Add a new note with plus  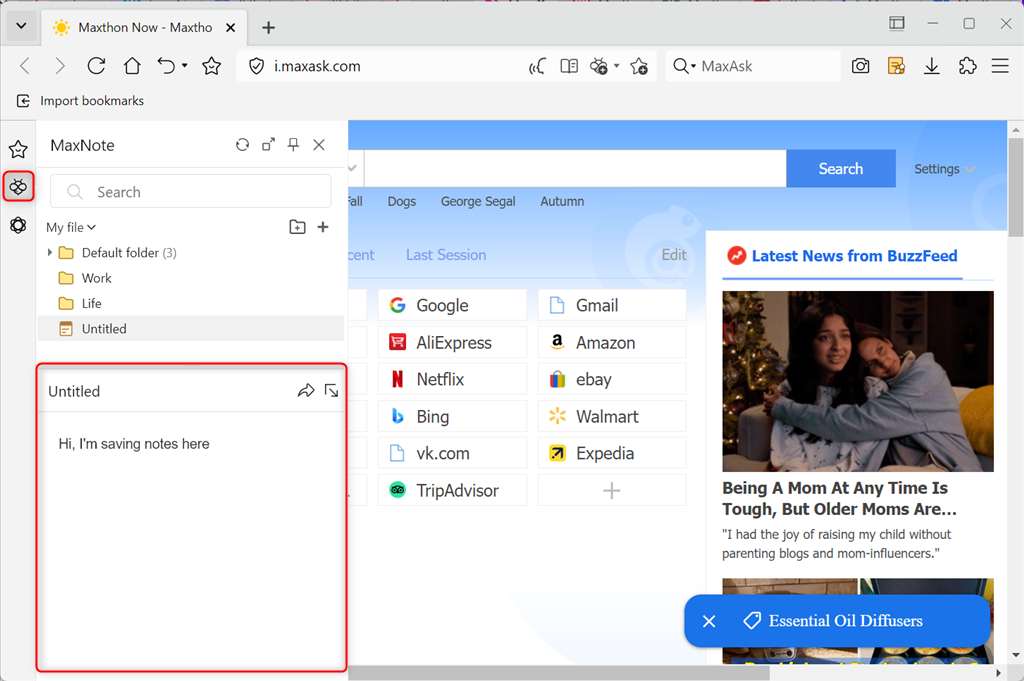click(x=323, y=227)
